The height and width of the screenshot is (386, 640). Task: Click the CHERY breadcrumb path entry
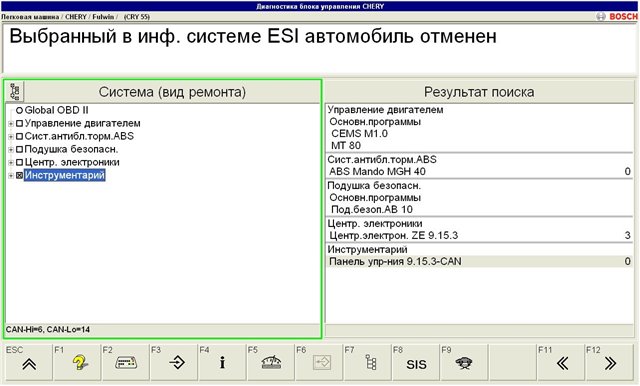(x=76, y=17)
